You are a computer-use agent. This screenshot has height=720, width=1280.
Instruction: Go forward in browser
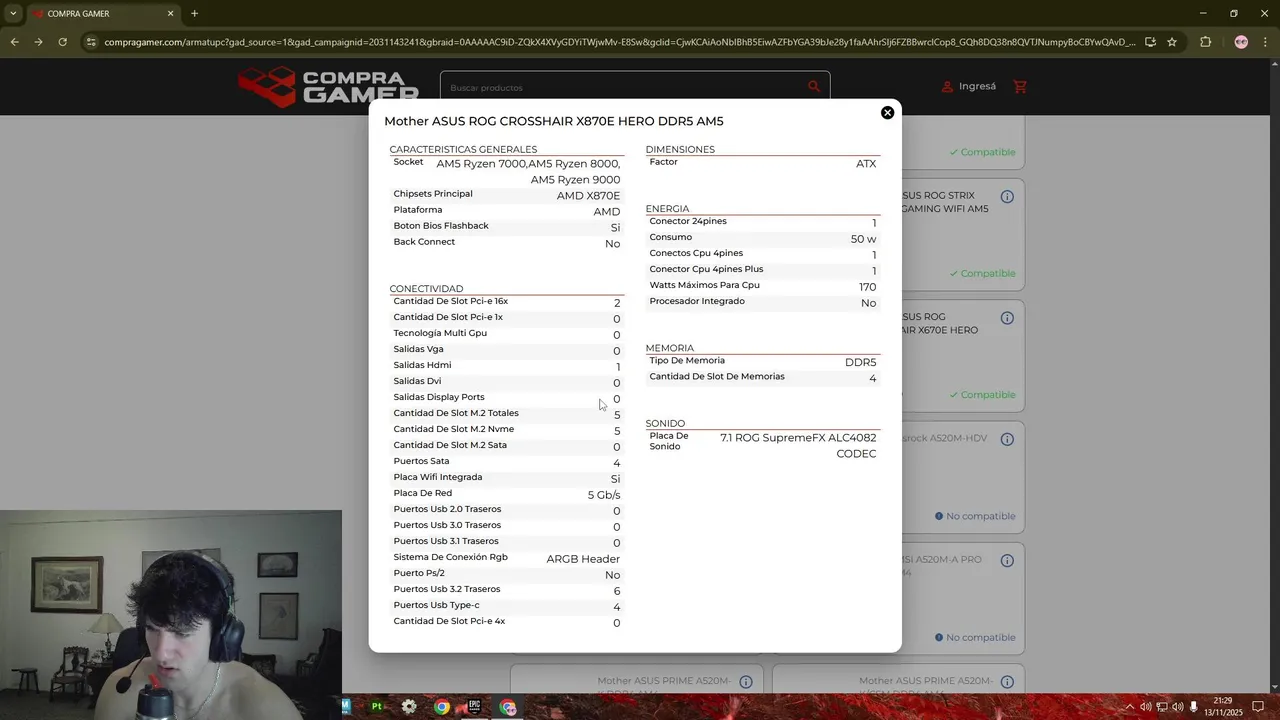tap(38, 42)
